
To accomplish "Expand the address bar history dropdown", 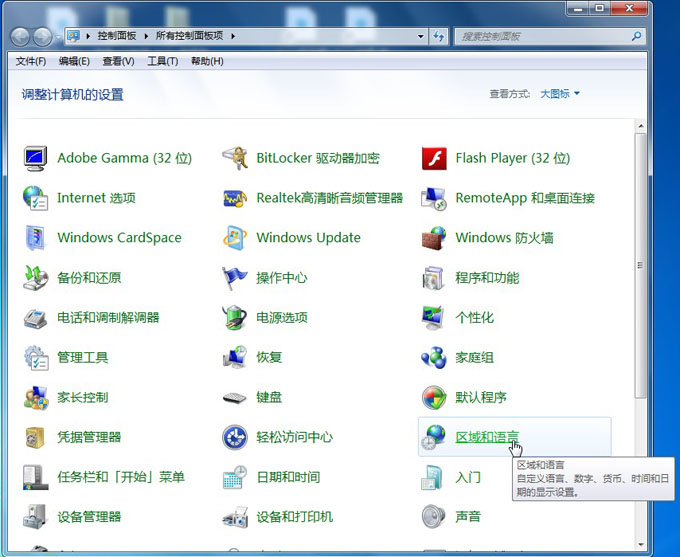I will [421, 36].
